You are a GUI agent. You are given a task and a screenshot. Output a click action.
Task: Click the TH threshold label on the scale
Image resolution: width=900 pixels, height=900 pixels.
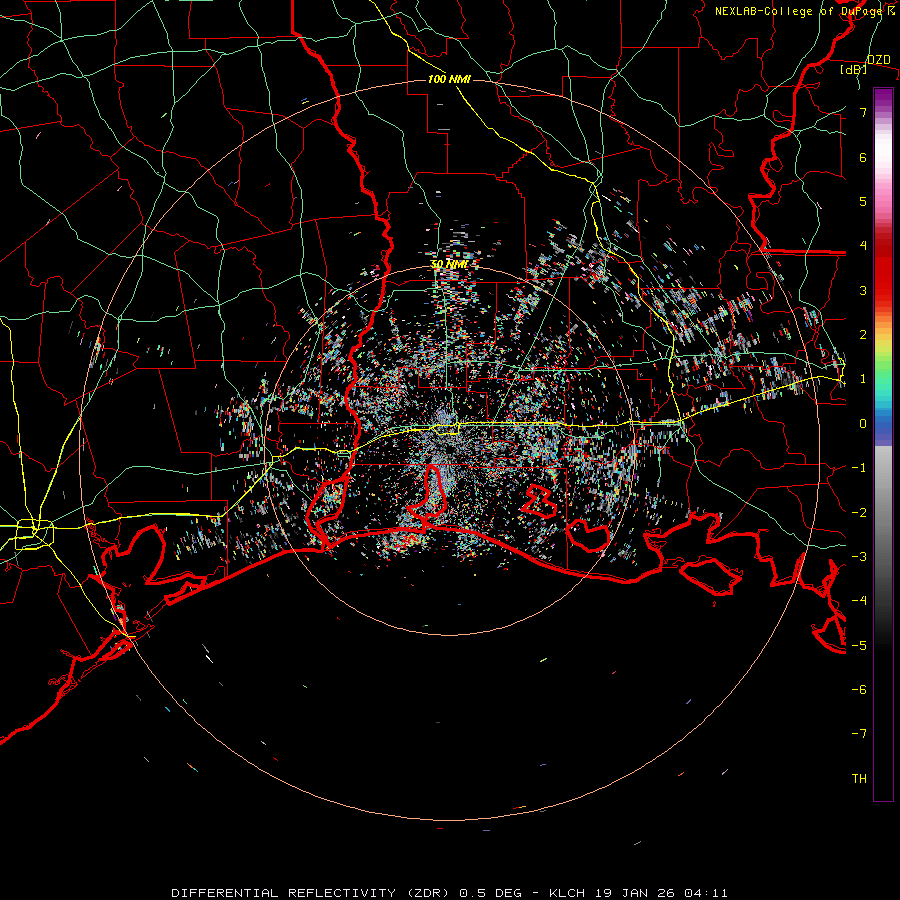click(x=859, y=779)
